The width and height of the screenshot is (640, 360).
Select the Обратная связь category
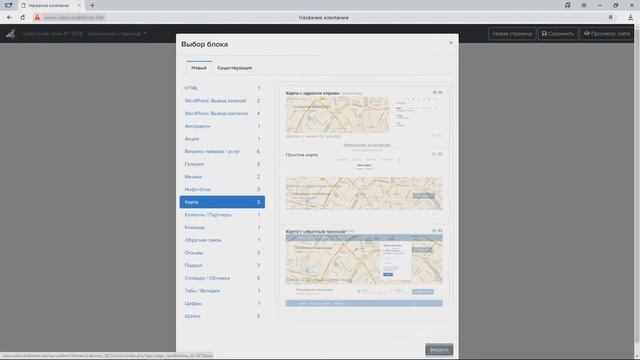coord(222,240)
